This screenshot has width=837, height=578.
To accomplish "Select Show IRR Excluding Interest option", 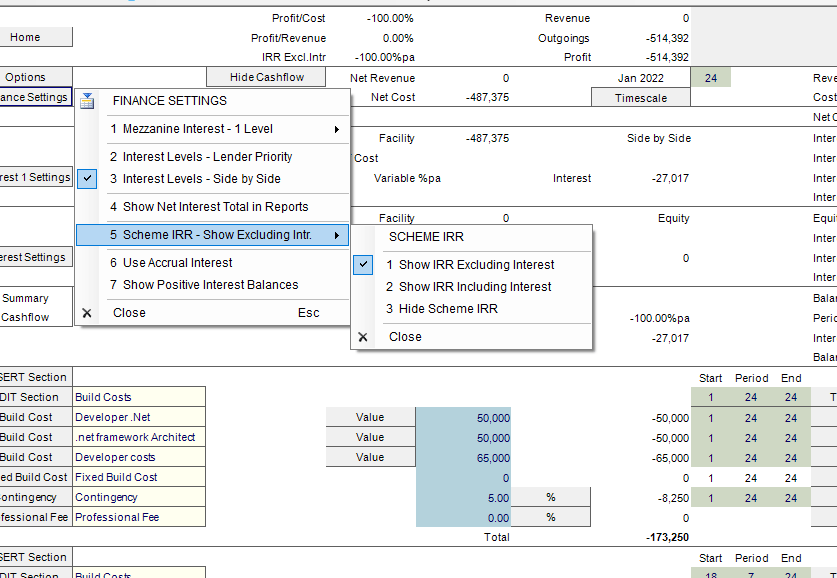I will tap(471, 265).
